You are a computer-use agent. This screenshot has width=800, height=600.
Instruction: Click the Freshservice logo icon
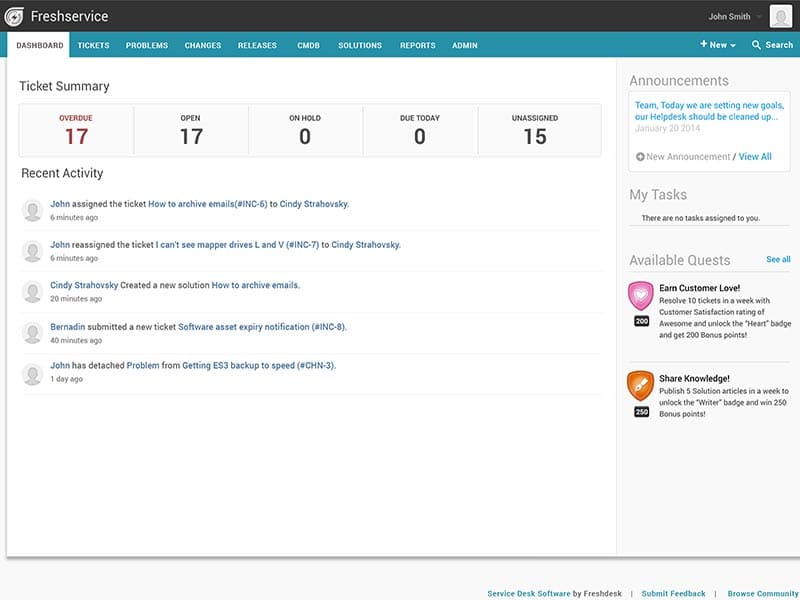pos(16,16)
